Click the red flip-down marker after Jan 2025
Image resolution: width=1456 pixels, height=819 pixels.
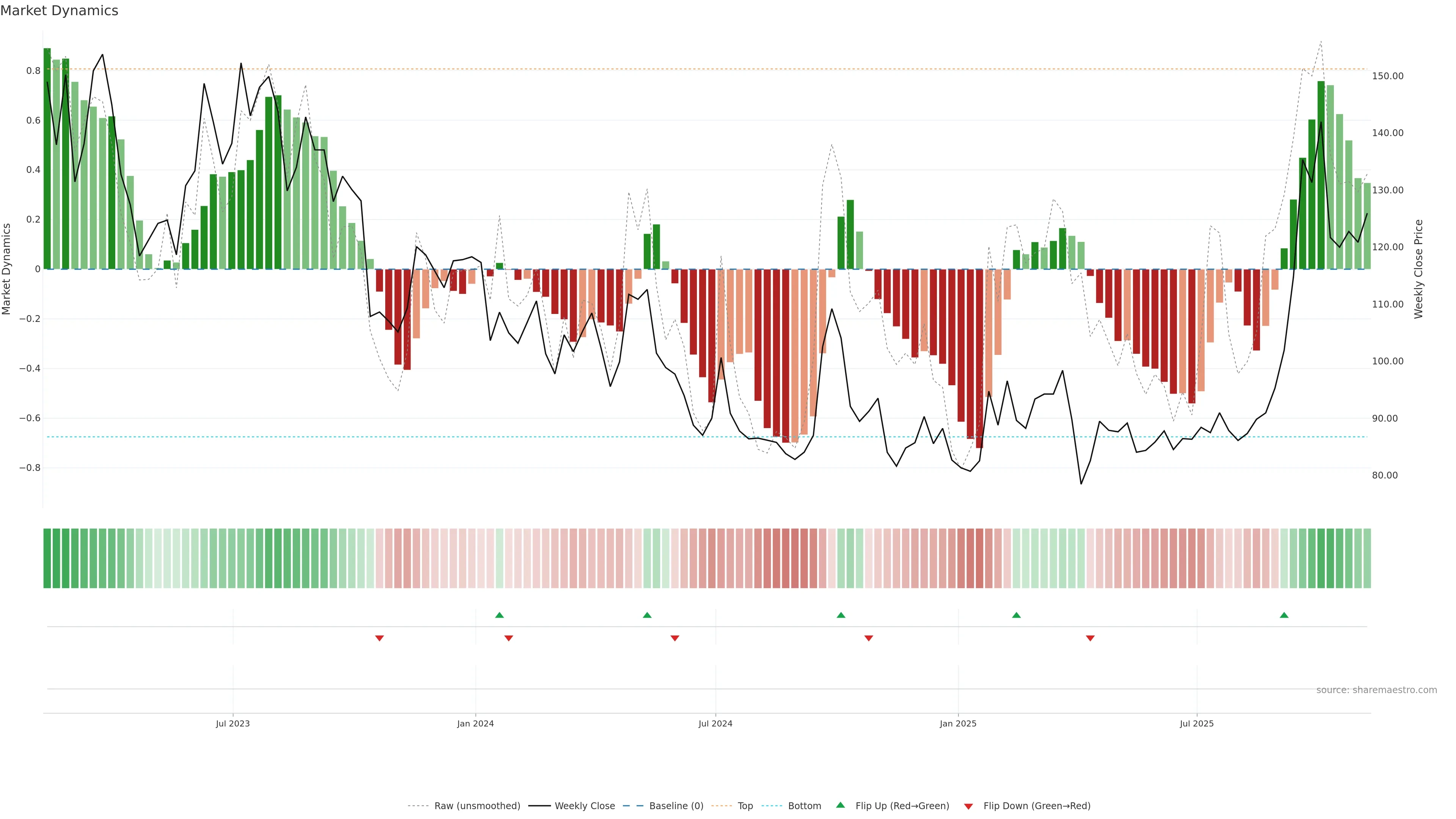(x=1090, y=638)
